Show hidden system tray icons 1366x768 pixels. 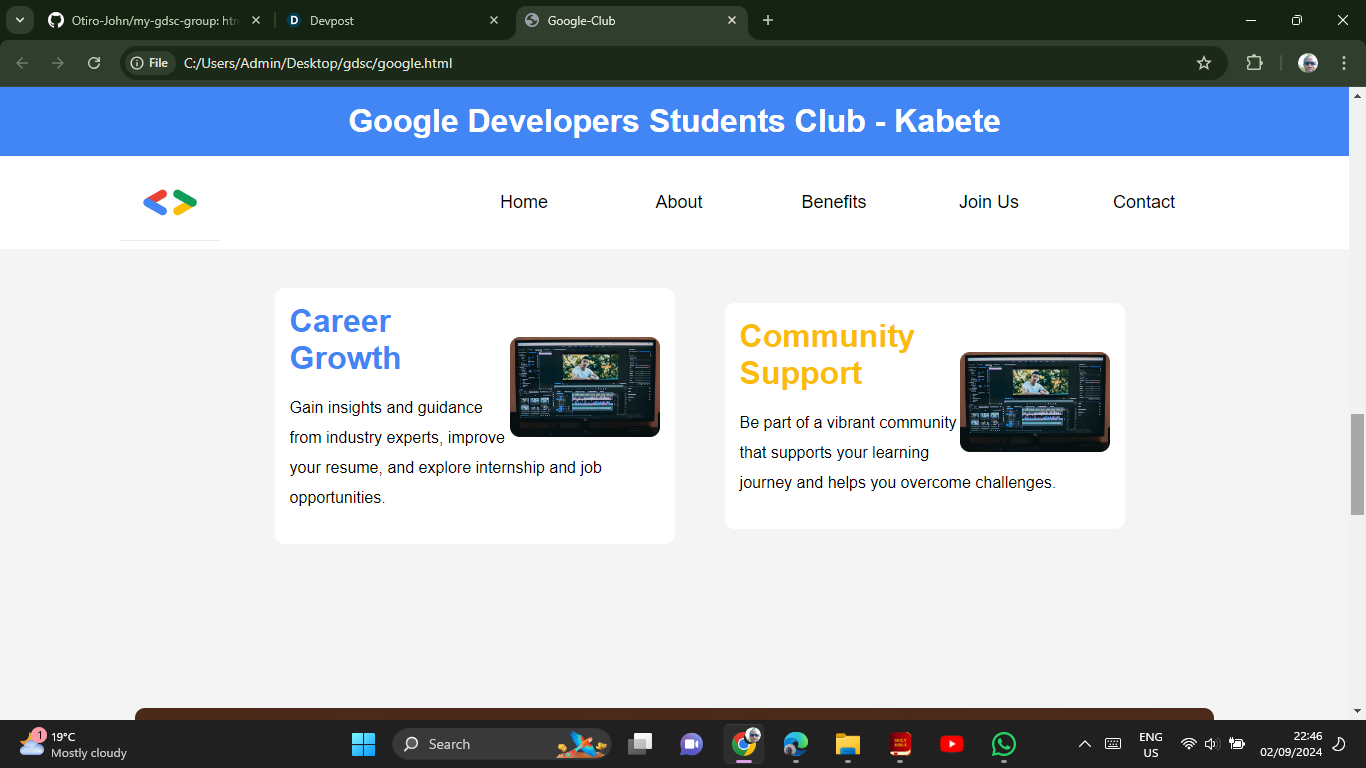(x=1084, y=744)
